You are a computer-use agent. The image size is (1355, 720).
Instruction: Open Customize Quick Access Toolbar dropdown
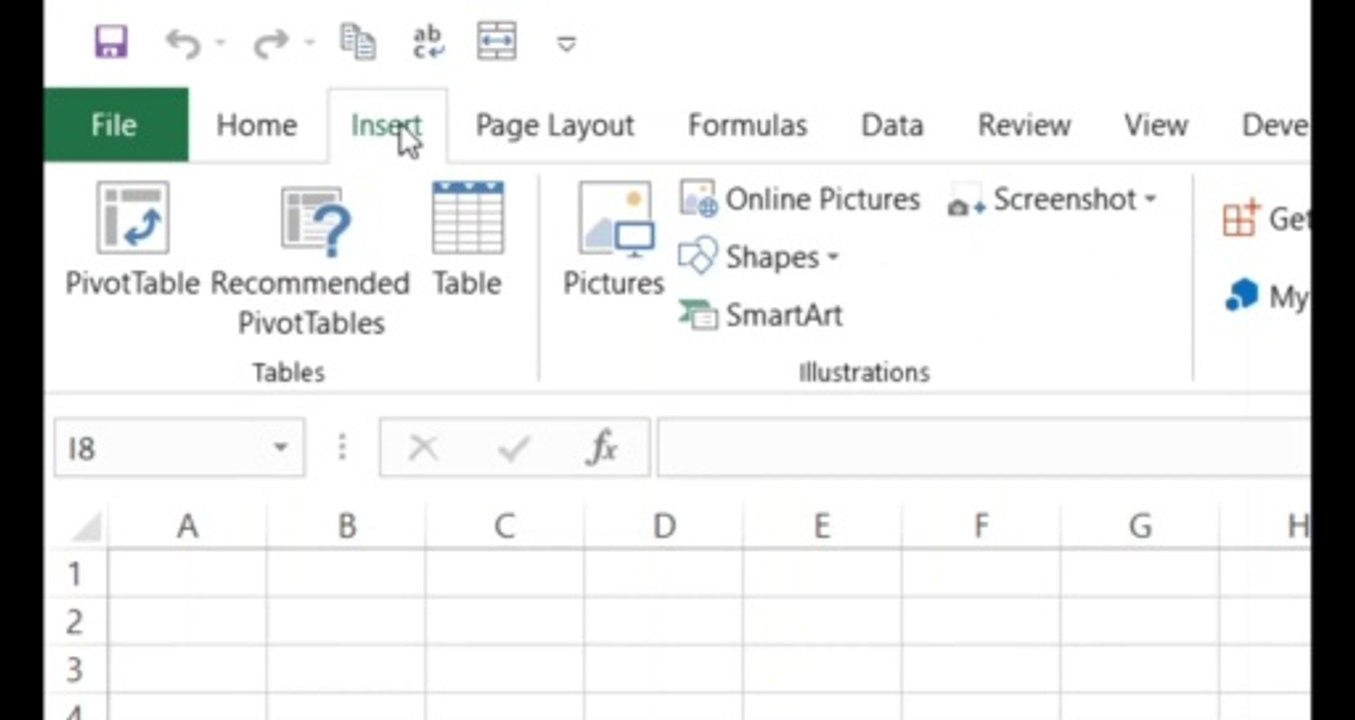(x=567, y=44)
